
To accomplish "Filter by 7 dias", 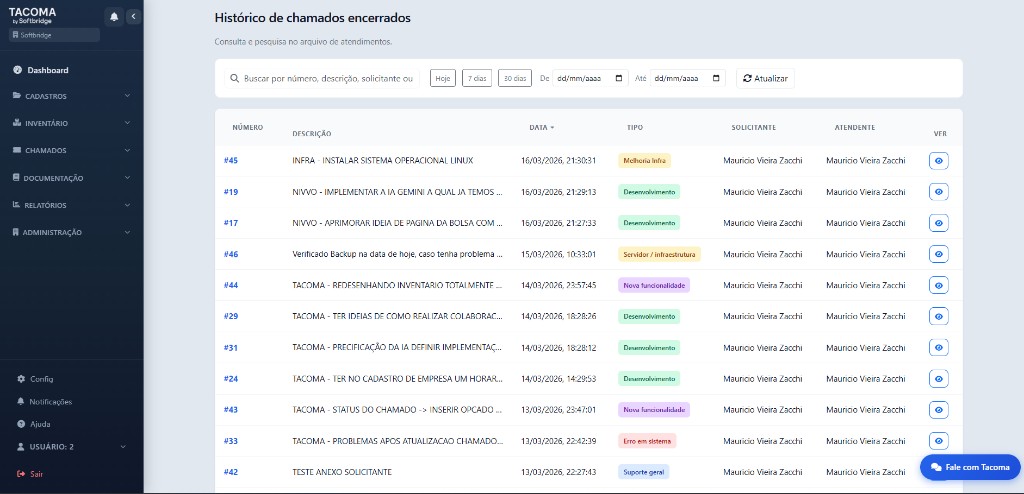I will (477, 78).
